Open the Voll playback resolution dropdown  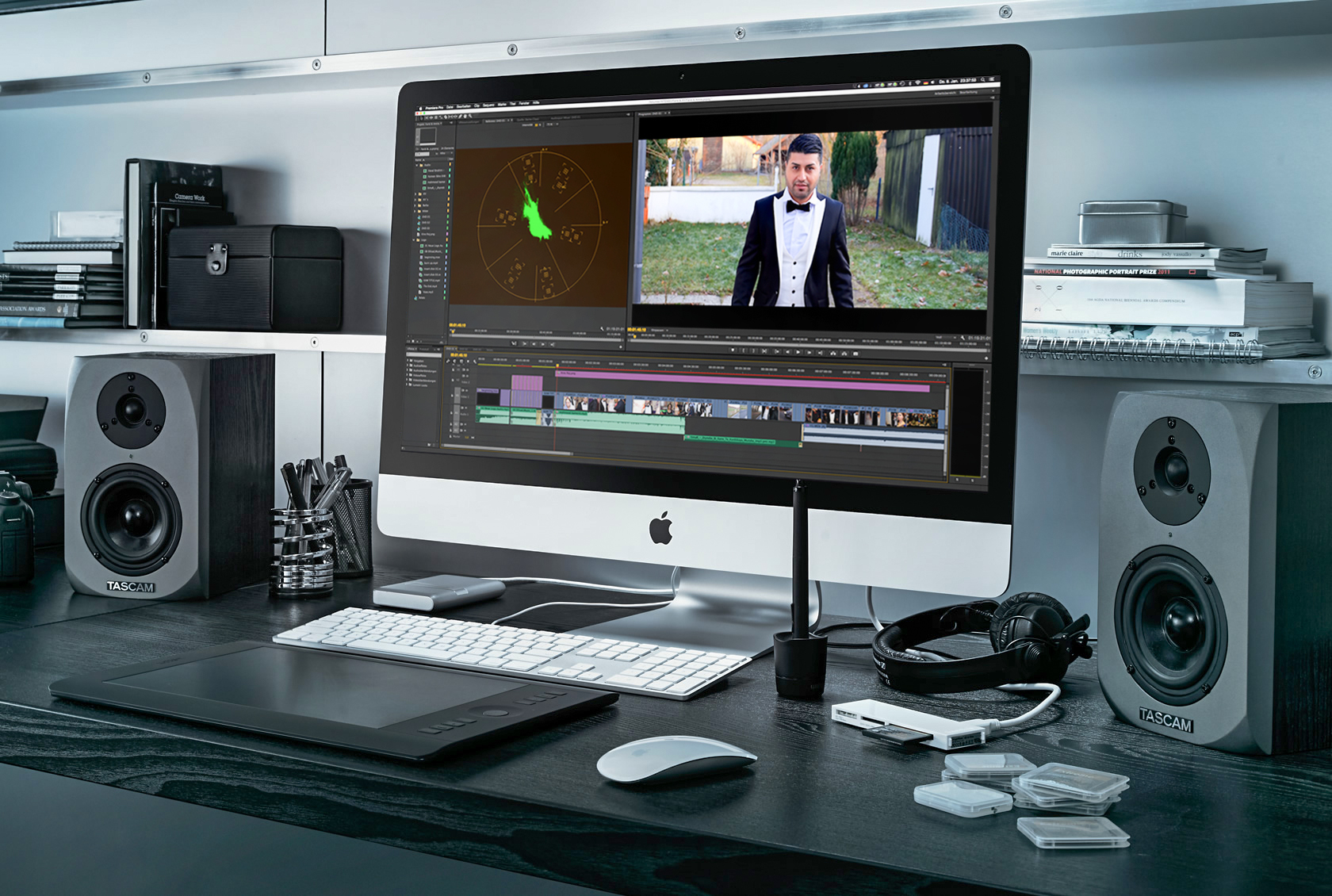click(x=945, y=337)
